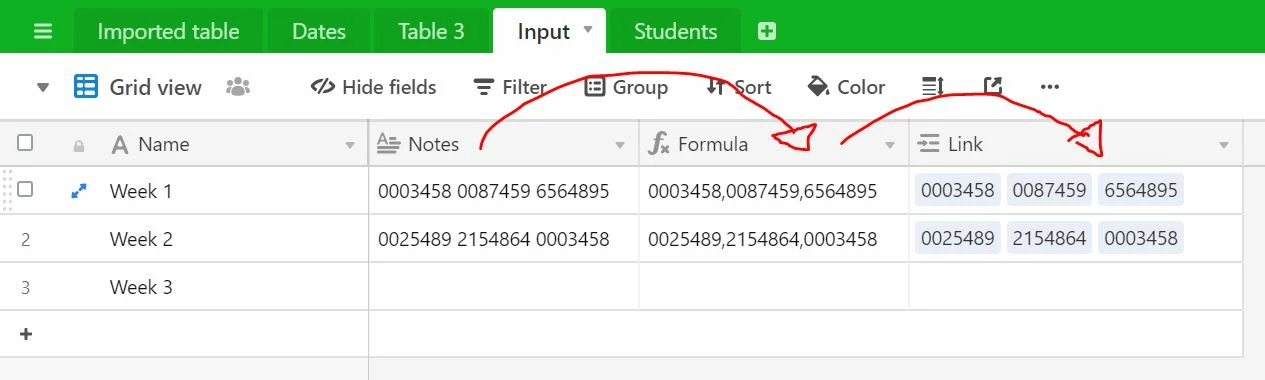1265x380 pixels.
Task: Open the collaborators people icon
Action: pyautogui.click(x=238, y=87)
